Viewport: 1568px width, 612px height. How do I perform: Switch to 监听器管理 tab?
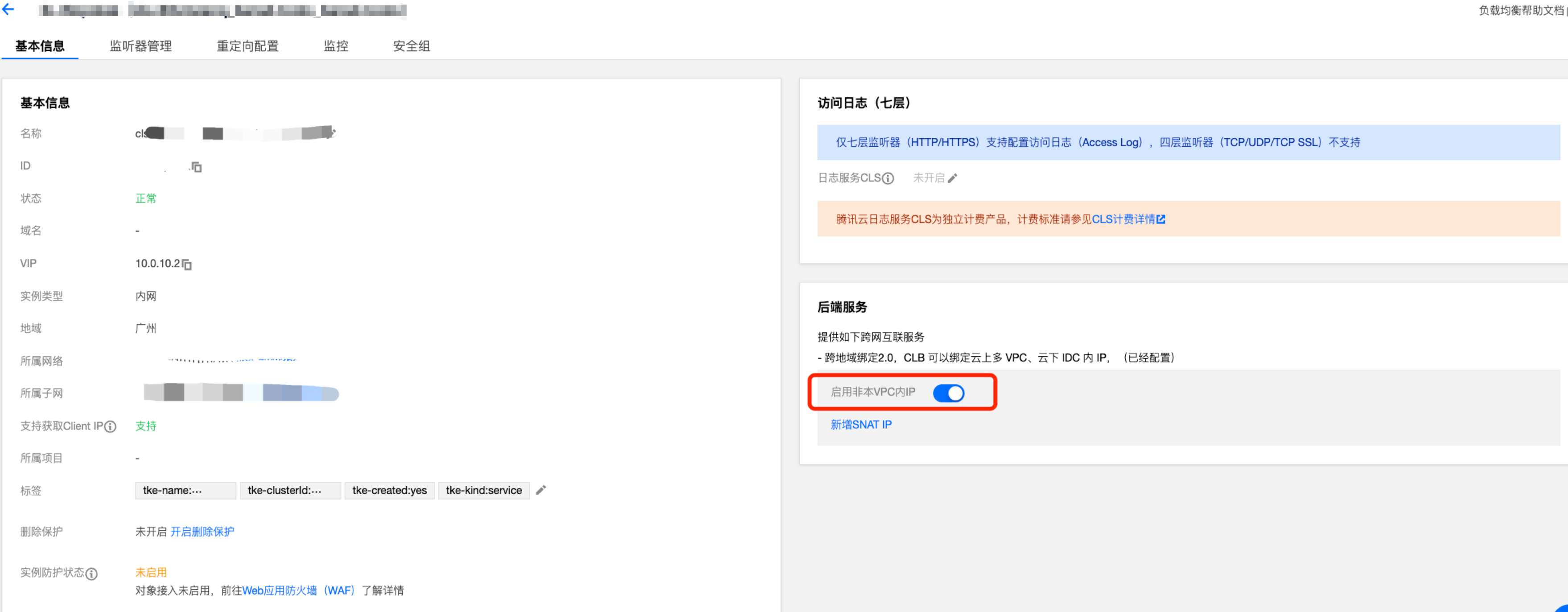[140, 46]
